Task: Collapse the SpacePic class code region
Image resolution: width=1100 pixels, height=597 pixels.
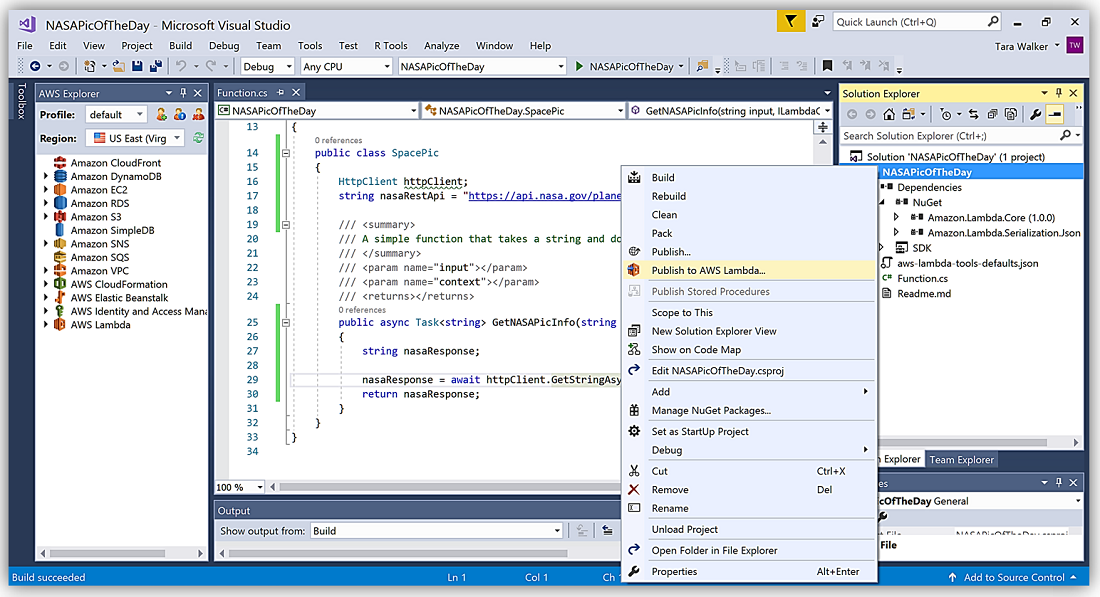Action: coord(285,154)
